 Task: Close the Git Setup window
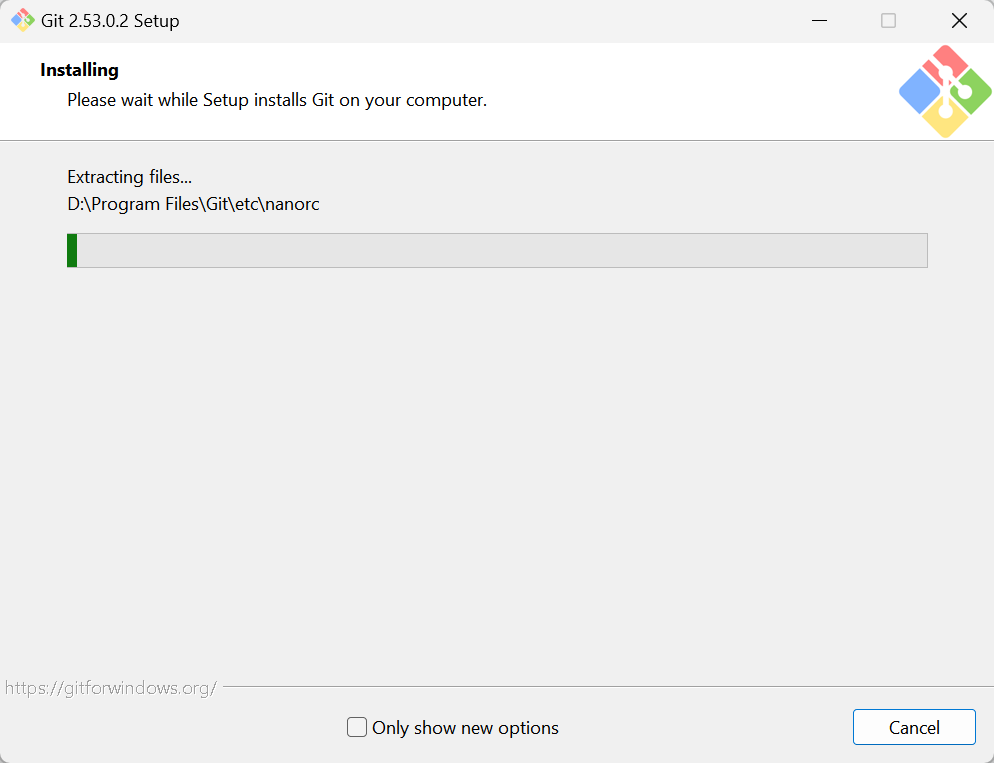coord(959,21)
